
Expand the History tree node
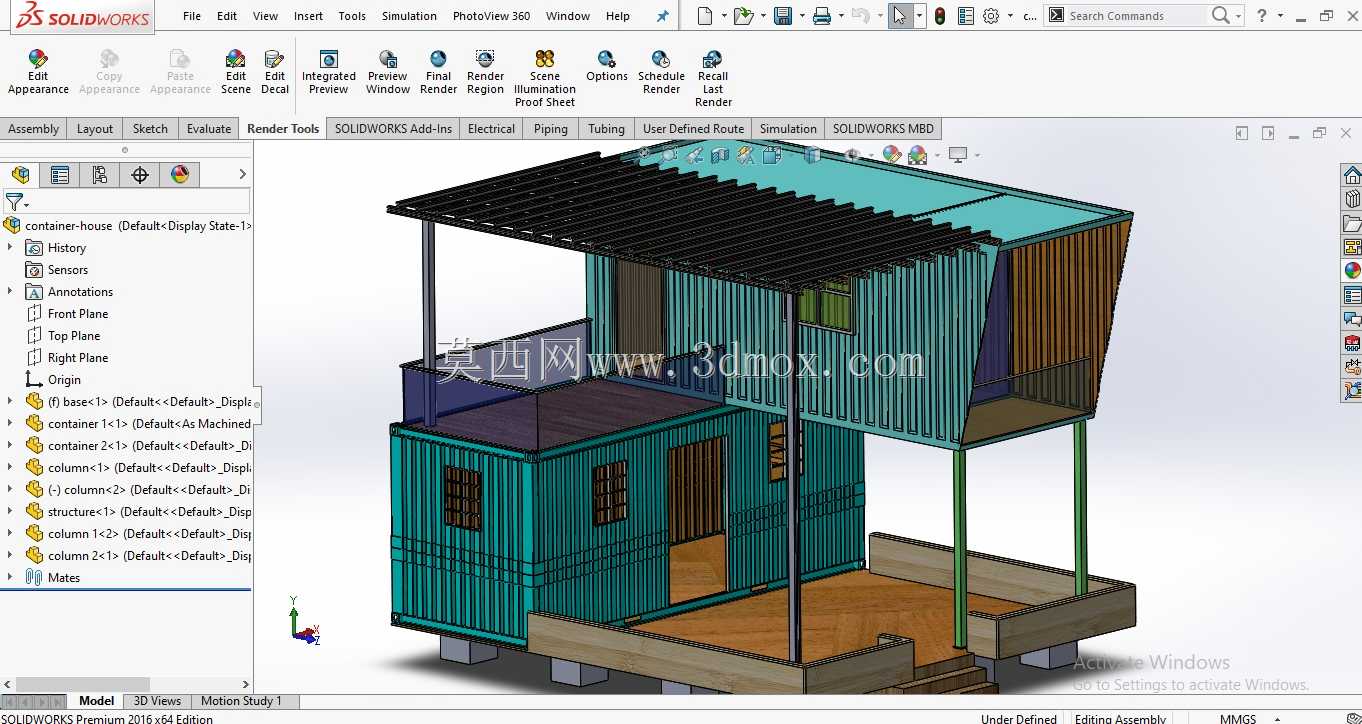(x=10, y=247)
